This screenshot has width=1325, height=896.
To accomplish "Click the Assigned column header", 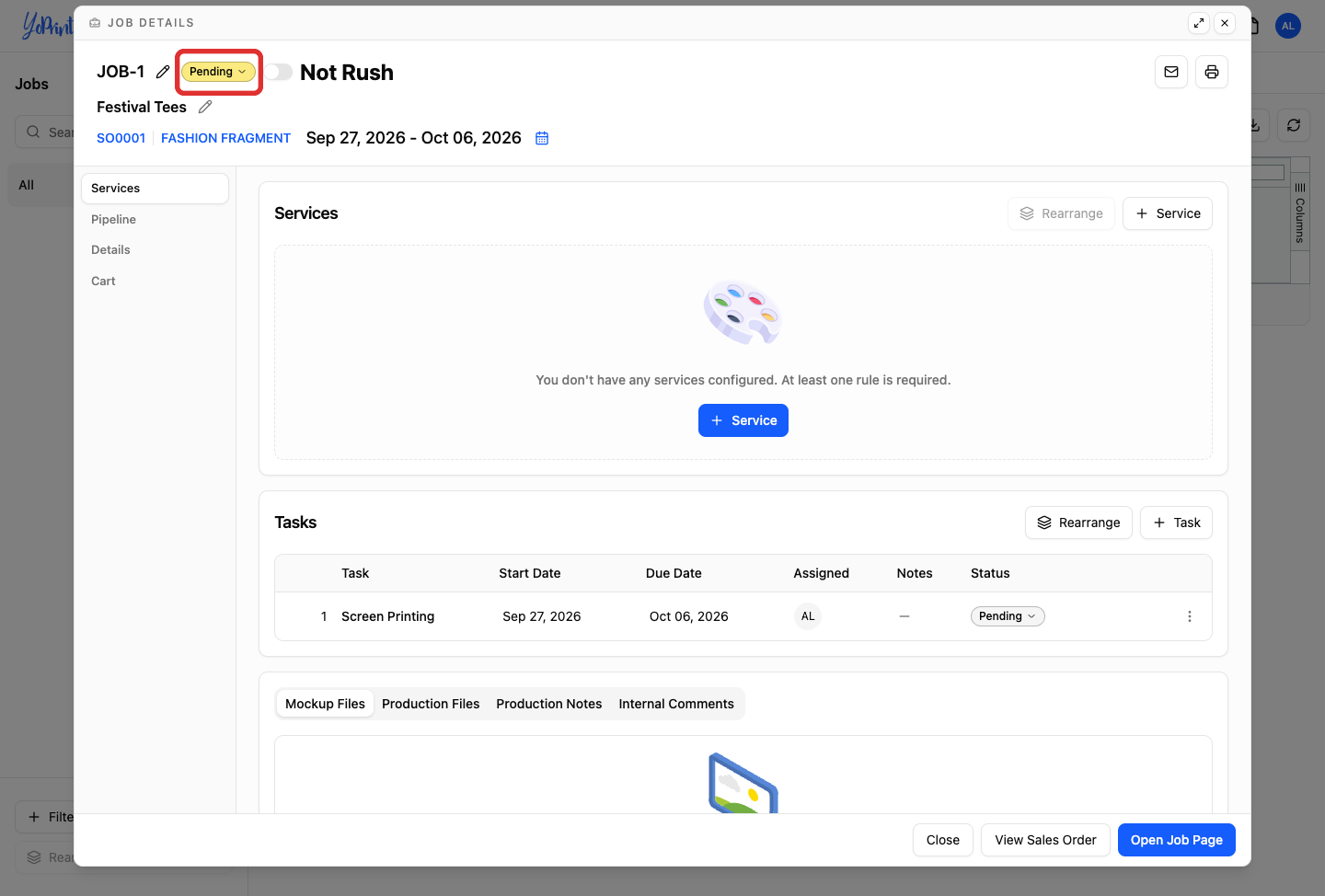I will coord(822,573).
